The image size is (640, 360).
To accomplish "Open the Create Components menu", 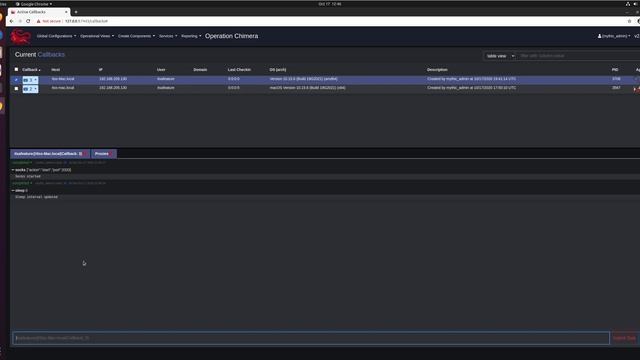I will pyautogui.click(x=136, y=36).
